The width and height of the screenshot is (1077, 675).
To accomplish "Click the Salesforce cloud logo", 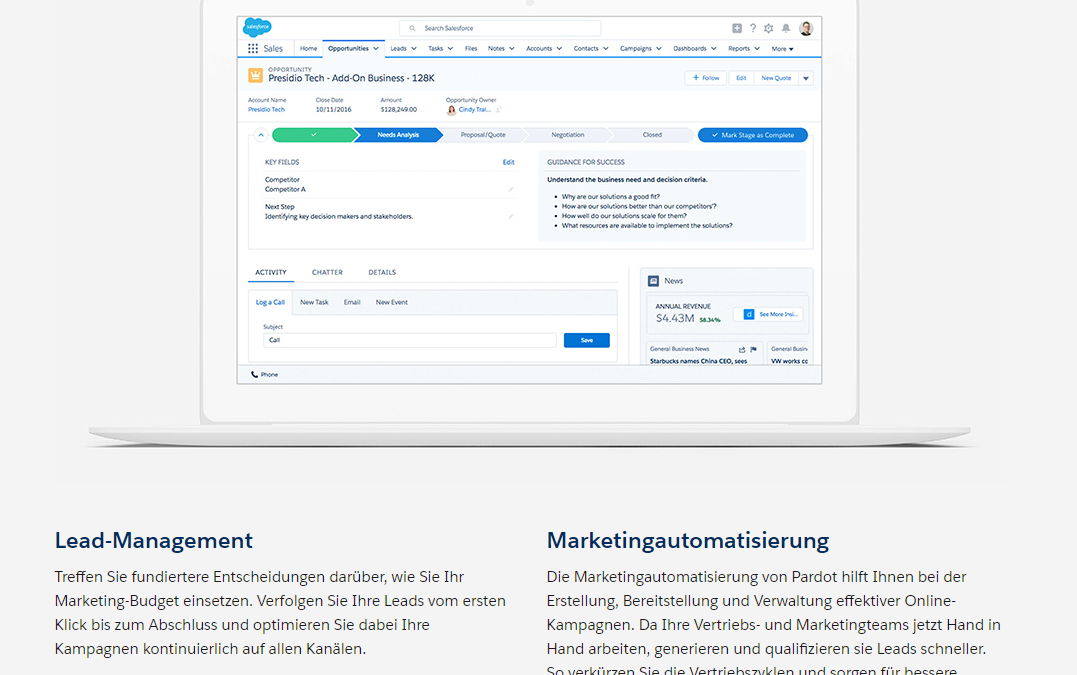I will 257,27.
